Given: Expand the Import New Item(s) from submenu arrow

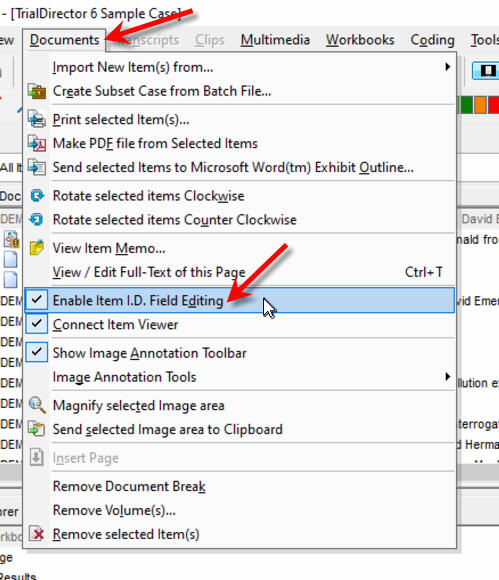Looking at the screenshot, I should point(448,67).
